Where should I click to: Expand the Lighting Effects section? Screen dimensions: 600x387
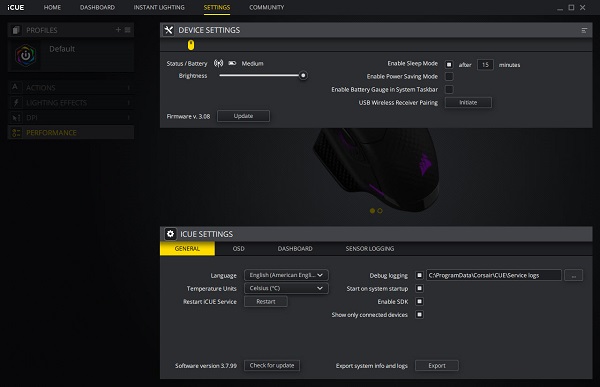[71, 103]
